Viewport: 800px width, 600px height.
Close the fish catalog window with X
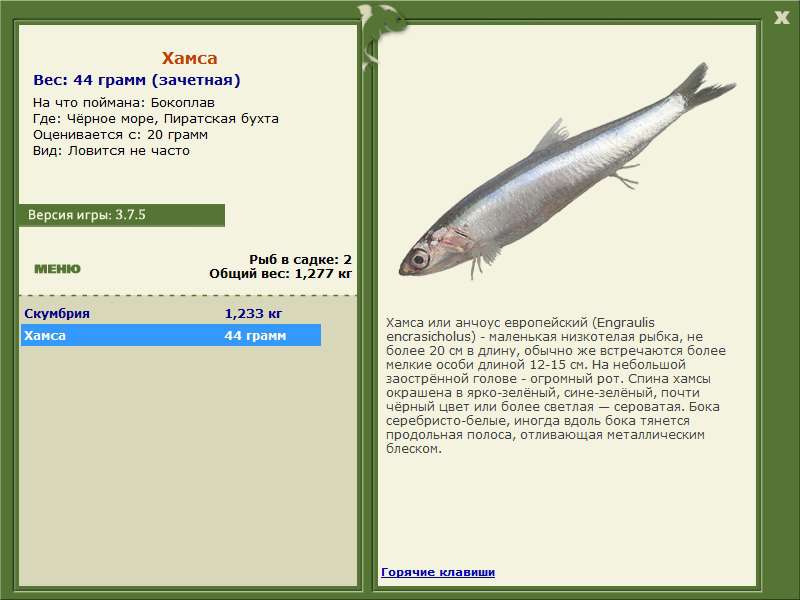[781, 18]
